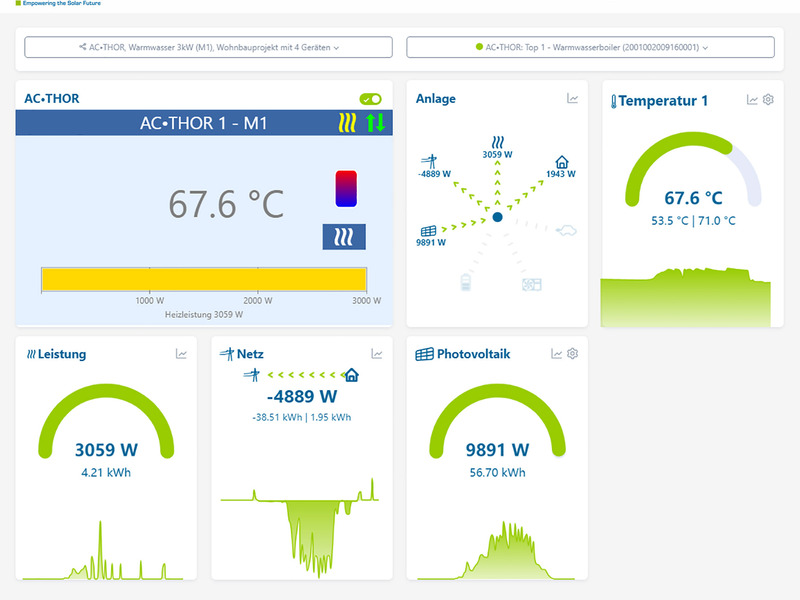Screen dimensions: 800x600
Task: Click the green up-down arrows icon
Action: pyautogui.click(x=376, y=123)
